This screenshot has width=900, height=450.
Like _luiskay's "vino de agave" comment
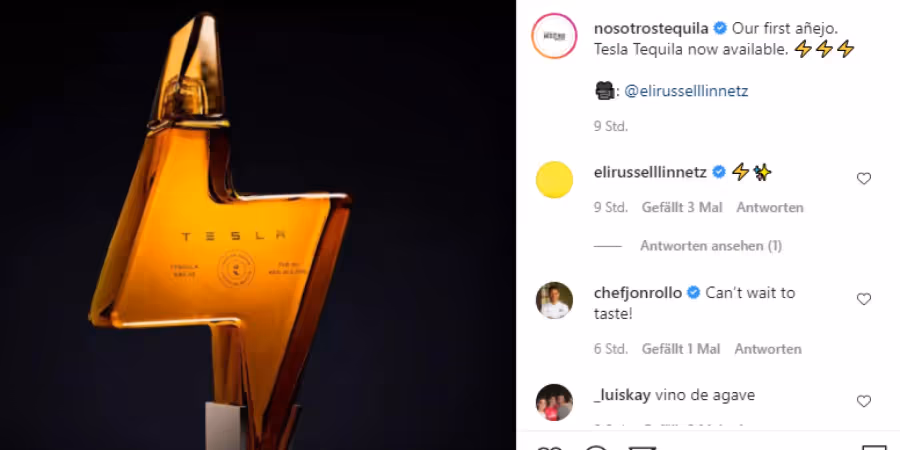(x=864, y=401)
